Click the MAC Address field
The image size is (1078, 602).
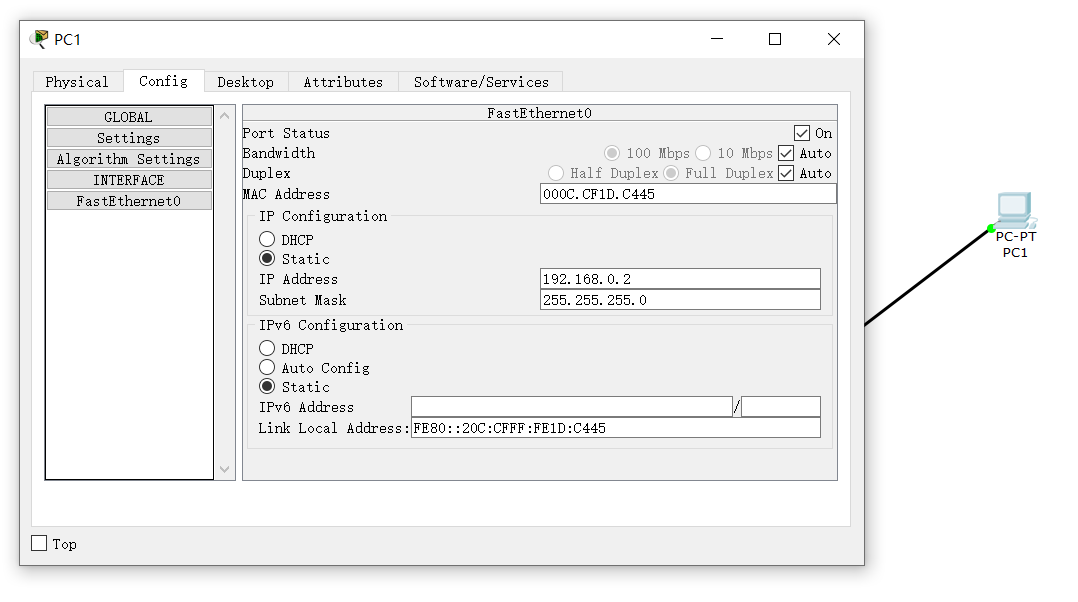coord(688,194)
